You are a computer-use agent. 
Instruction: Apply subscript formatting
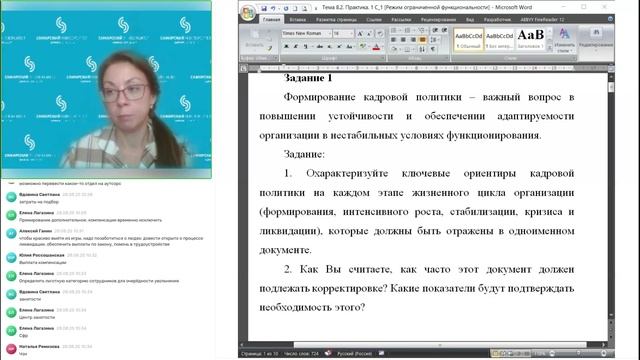click(x=329, y=47)
